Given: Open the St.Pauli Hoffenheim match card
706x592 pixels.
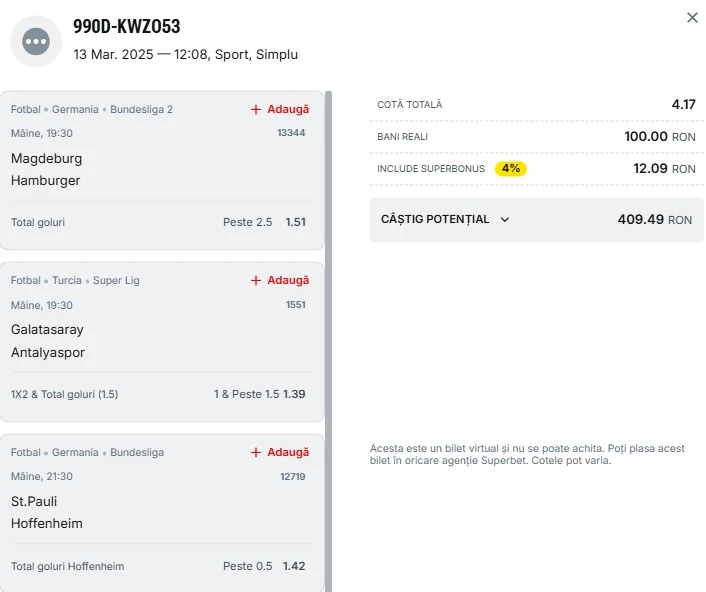Looking at the screenshot, I should tap(162, 513).
